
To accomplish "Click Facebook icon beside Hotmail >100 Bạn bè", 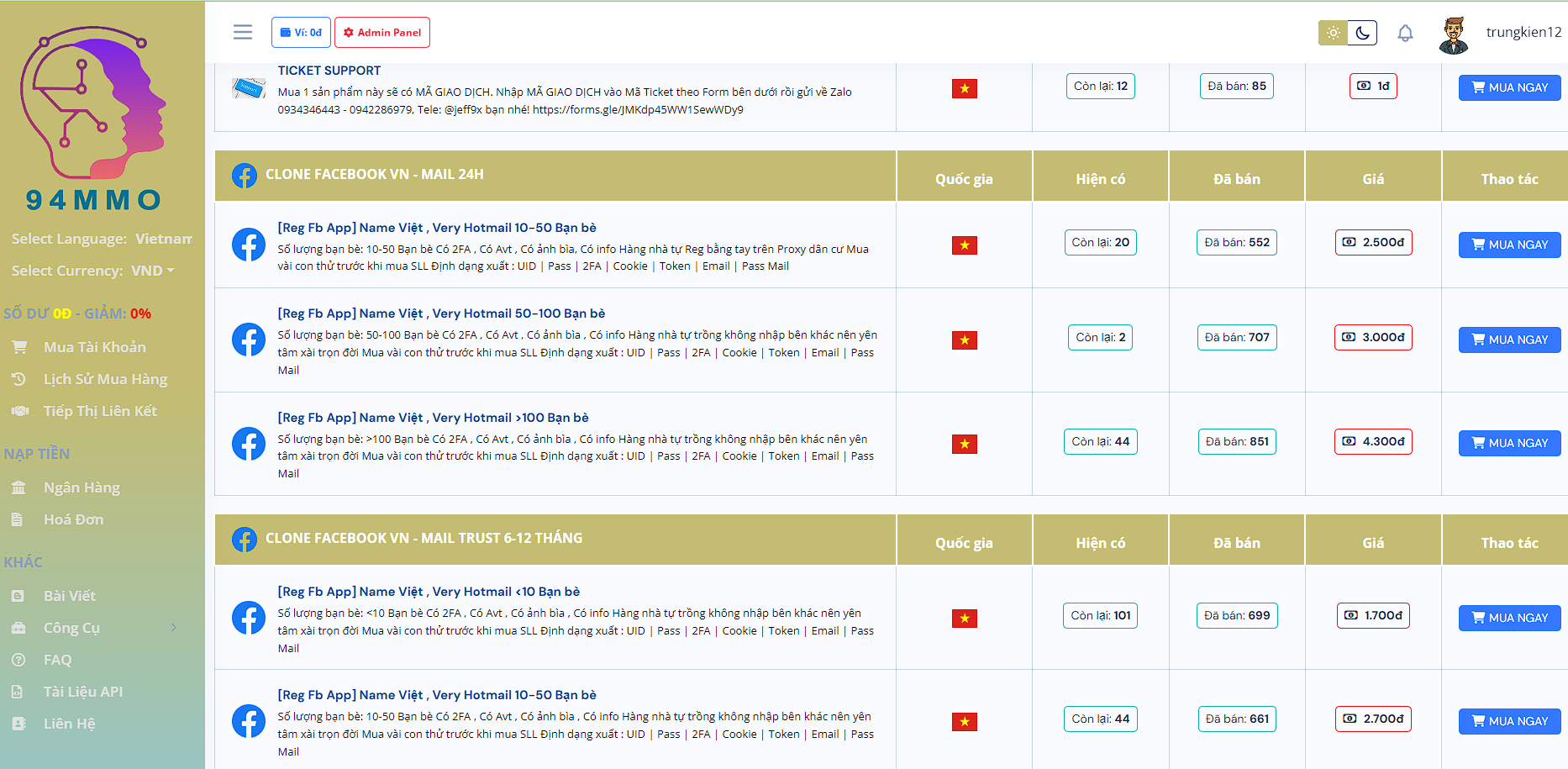I will (x=249, y=444).
